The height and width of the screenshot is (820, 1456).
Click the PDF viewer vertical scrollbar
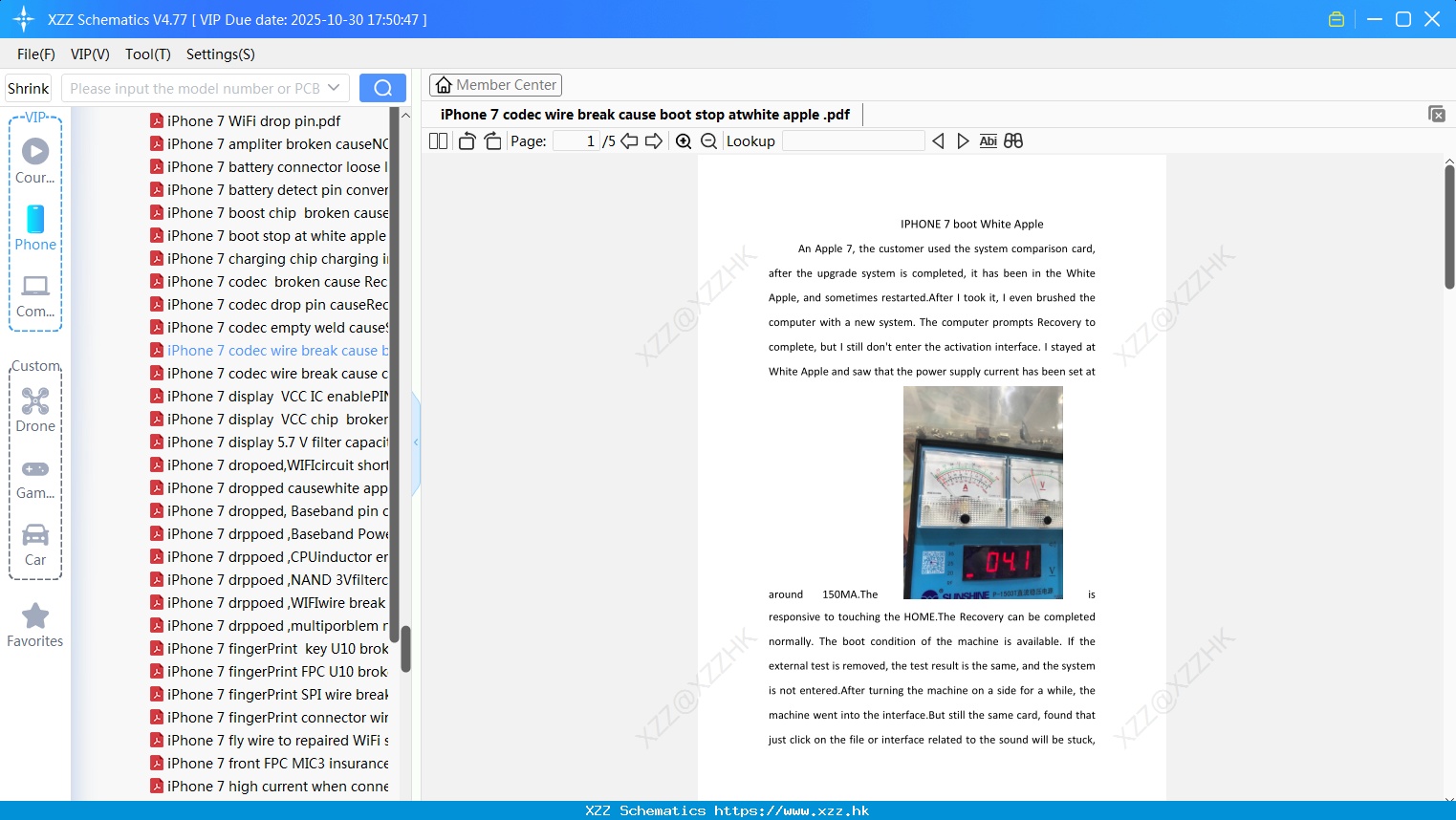[1449, 227]
